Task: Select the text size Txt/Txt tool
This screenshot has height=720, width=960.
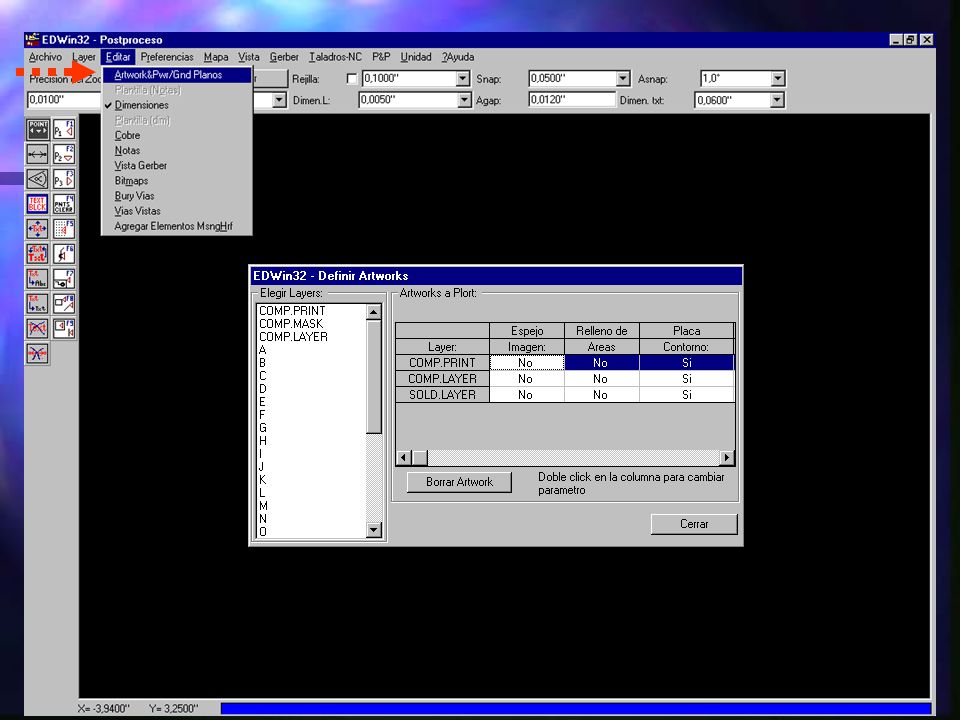Action: click(x=37, y=253)
